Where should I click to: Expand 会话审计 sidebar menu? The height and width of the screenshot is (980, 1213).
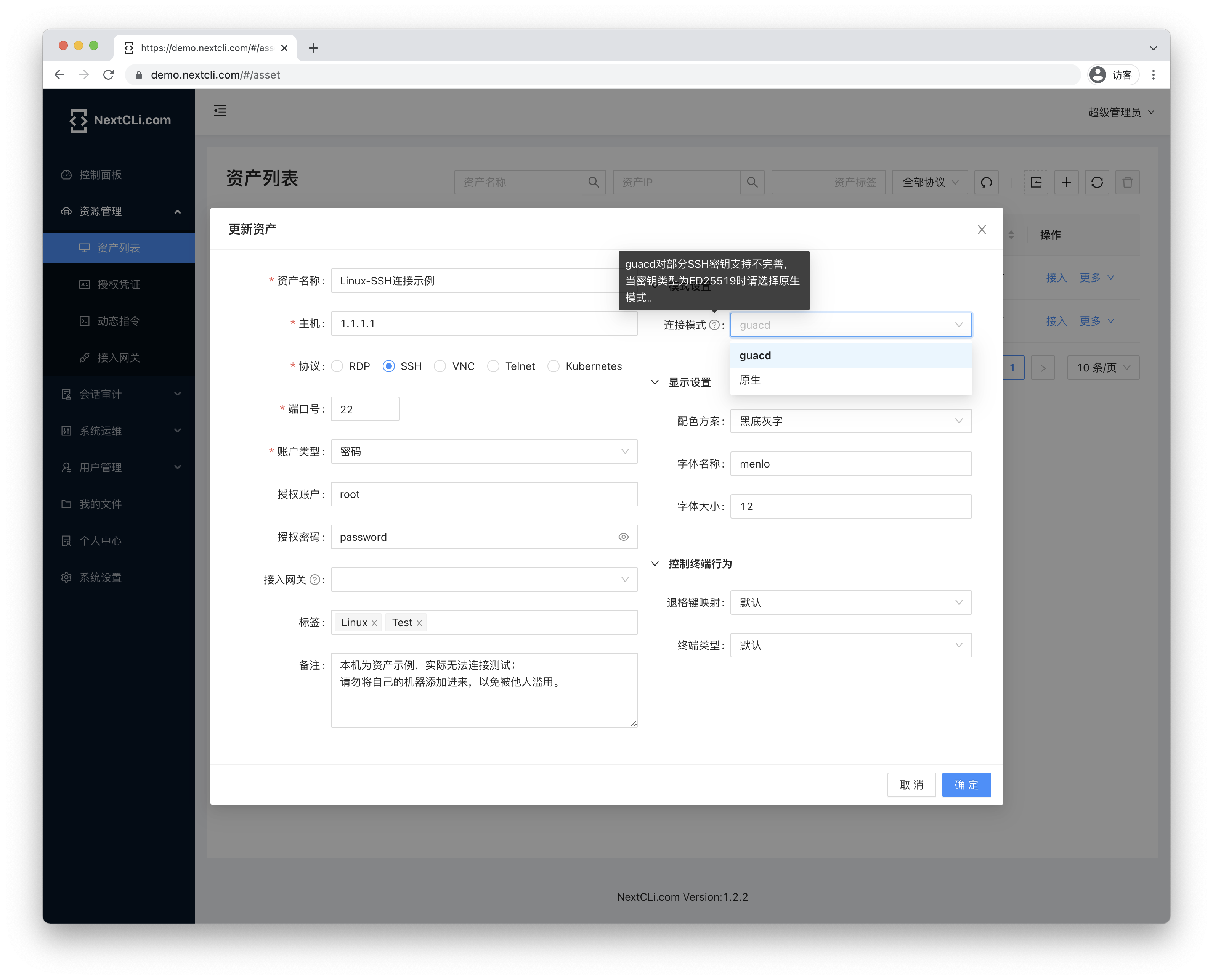coord(119,394)
